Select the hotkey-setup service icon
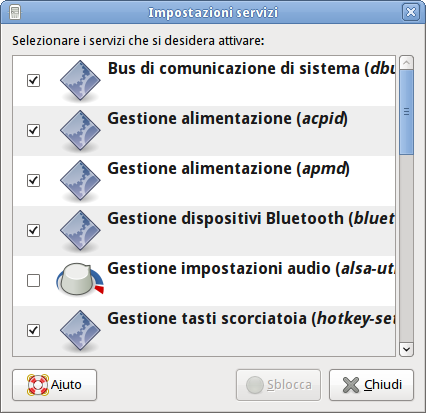This screenshot has width=426, height=413. click(80, 331)
